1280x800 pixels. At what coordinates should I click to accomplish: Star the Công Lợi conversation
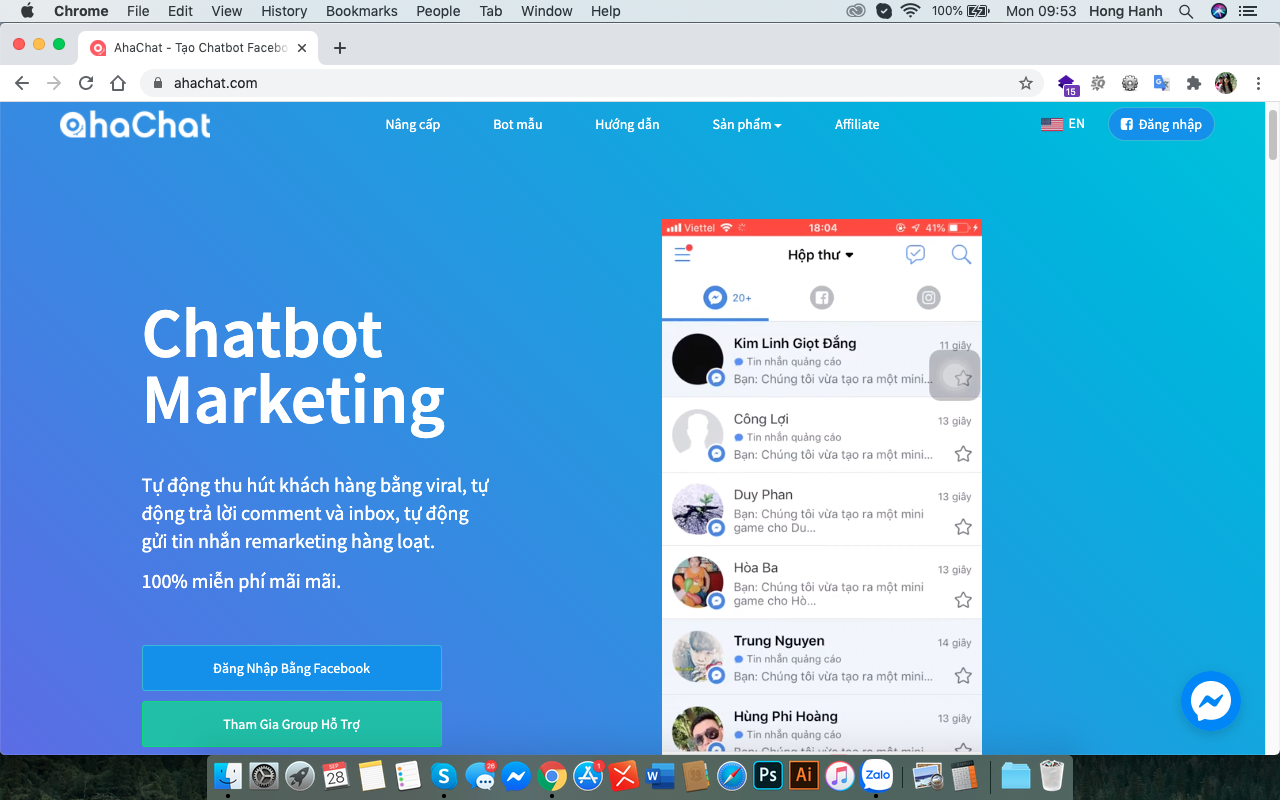pyautogui.click(x=963, y=454)
